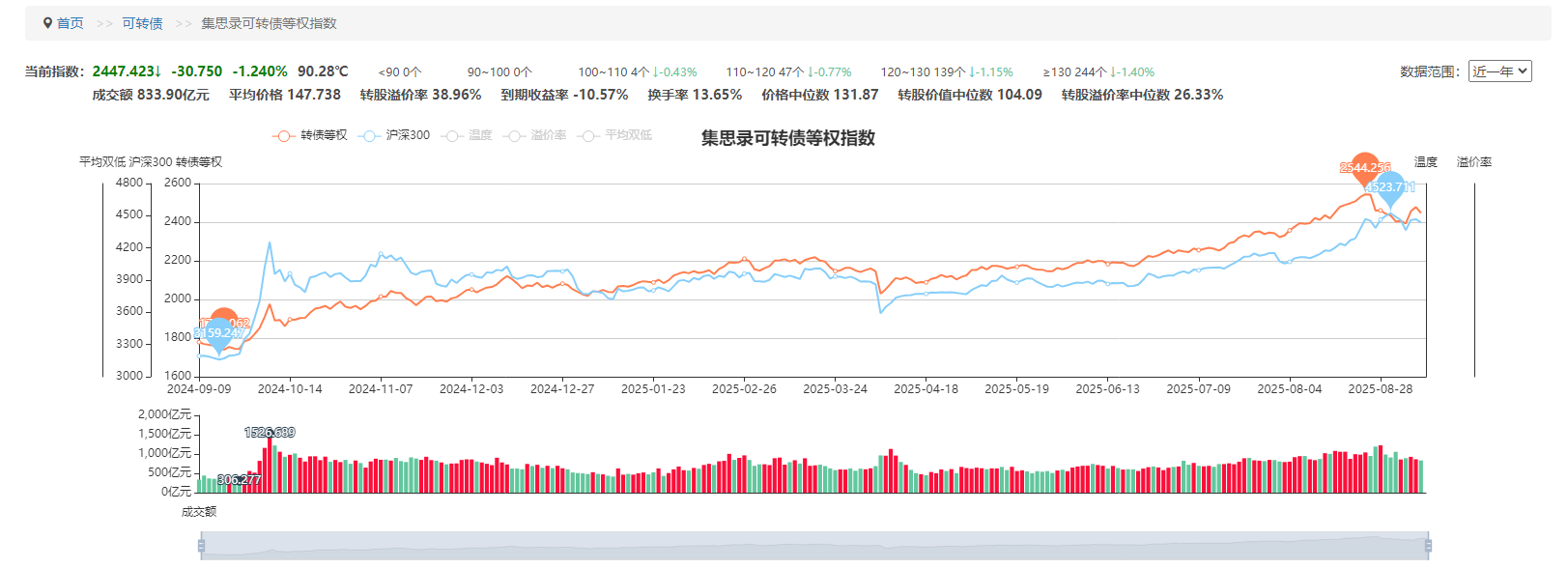
Task: Click the right handle of the zoom slider
Action: tap(1427, 547)
